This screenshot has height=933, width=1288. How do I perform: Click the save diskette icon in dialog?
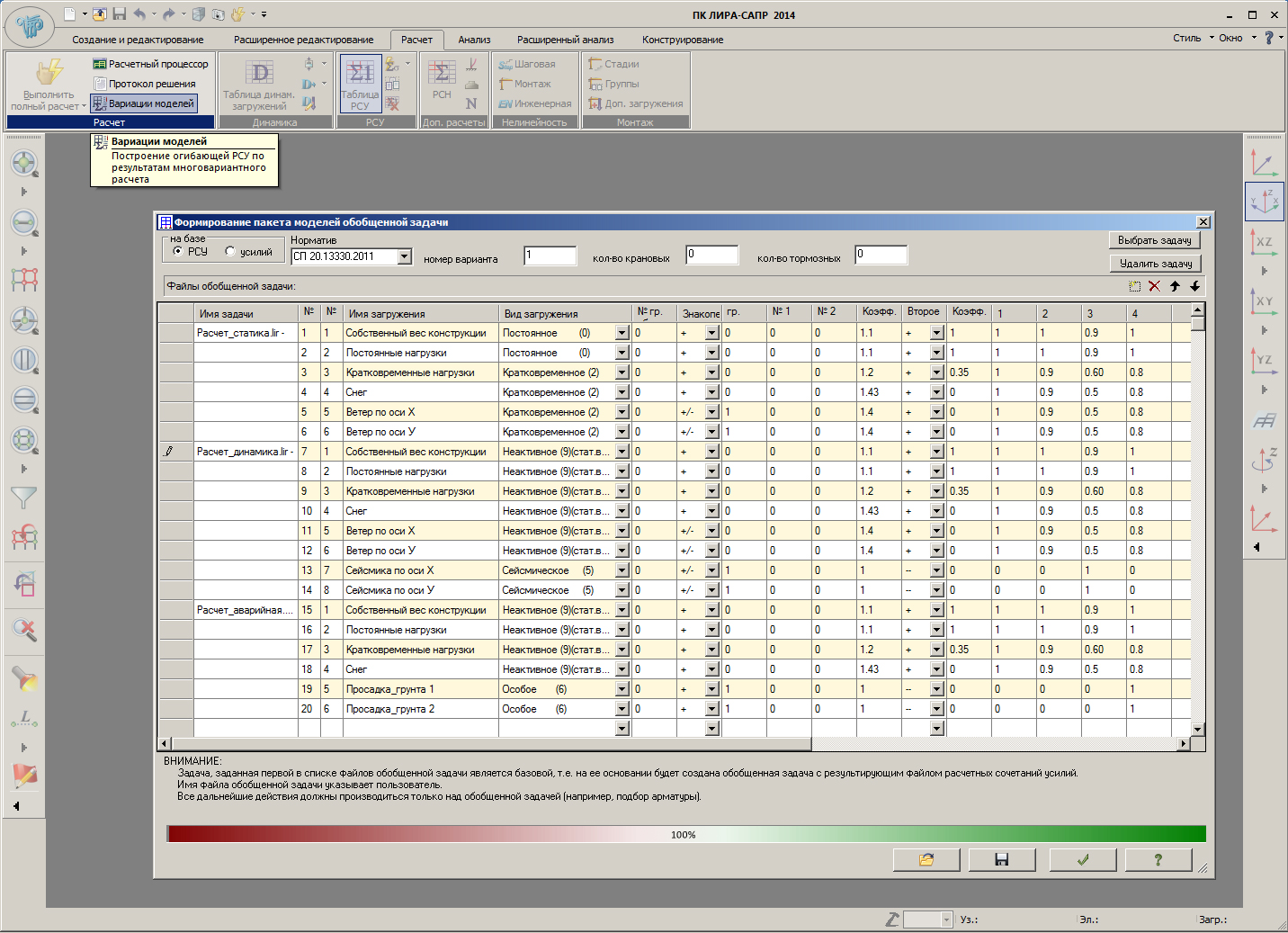[1001, 860]
